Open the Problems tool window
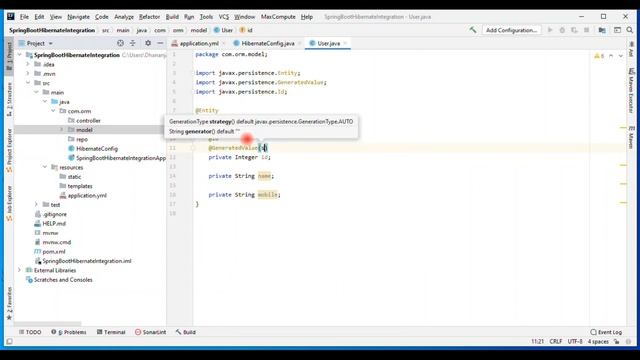640x360 pixels. coord(69,332)
